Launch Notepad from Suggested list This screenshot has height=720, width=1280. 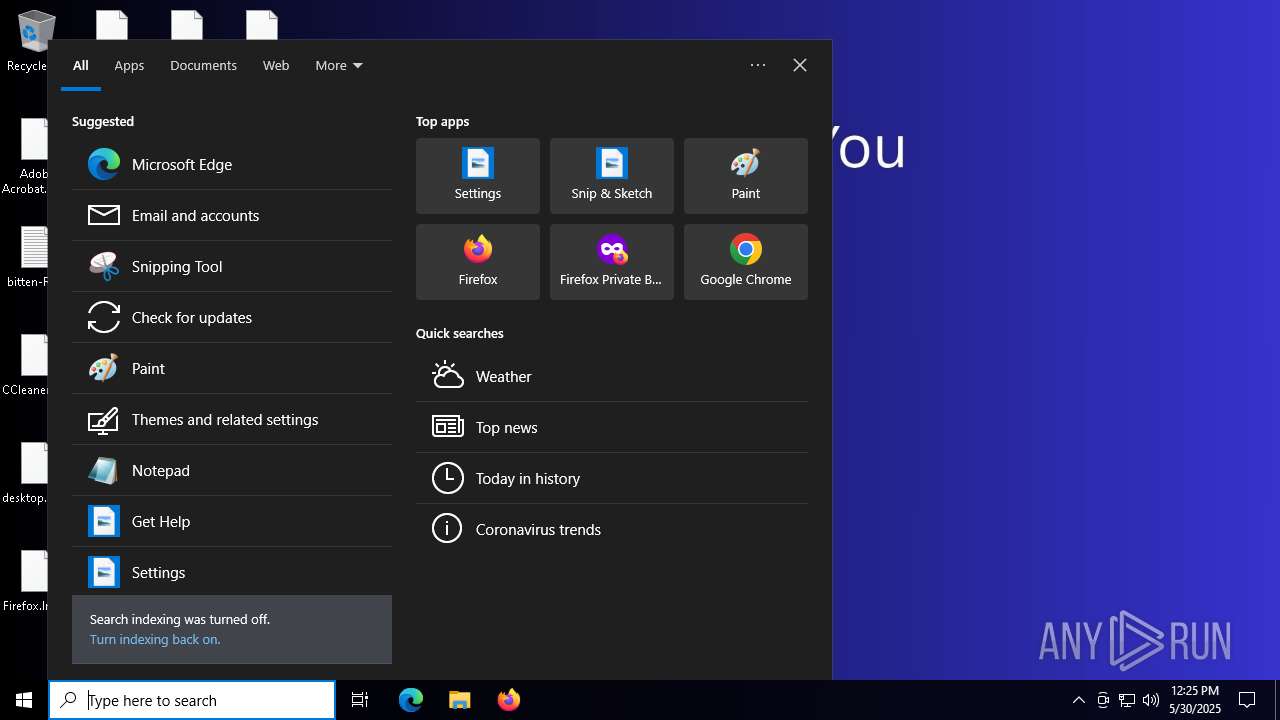tap(232, 470)
